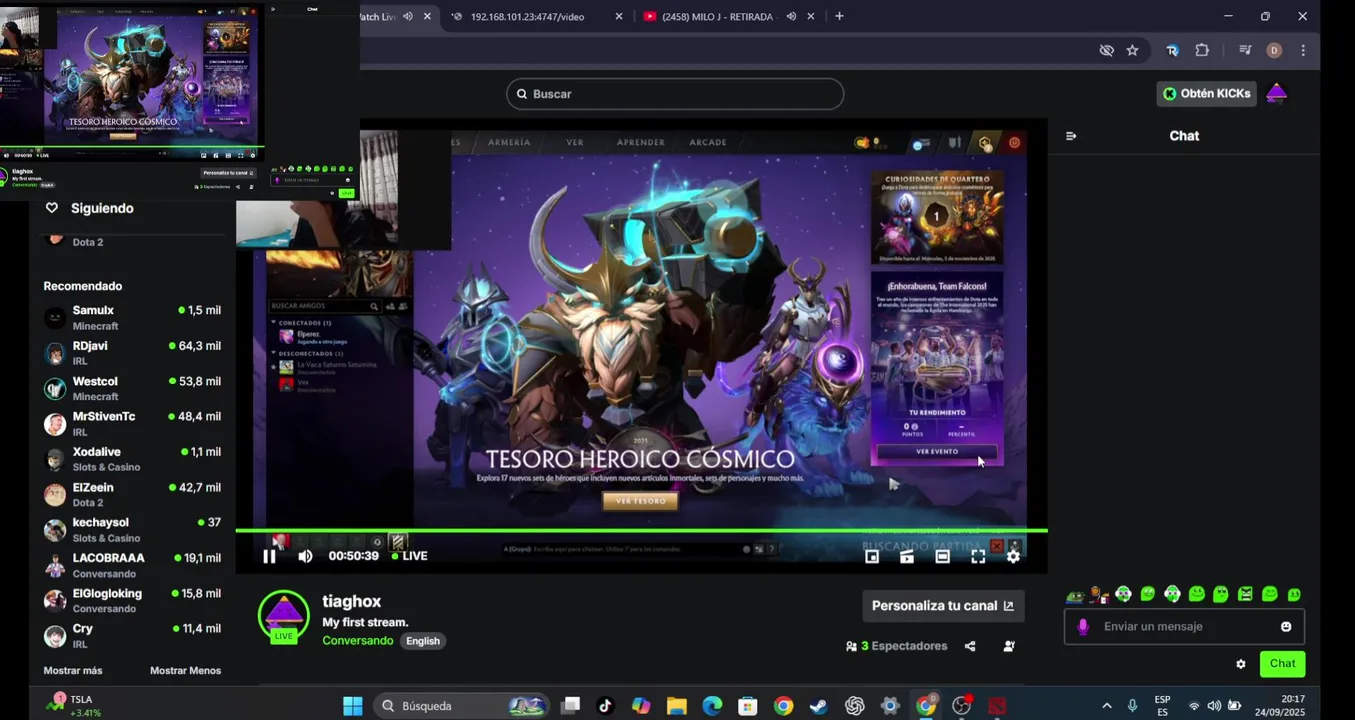This screenshot has width=1355, height=720.
Task: Click Mostrar más in the sidebar
Action: pos(73,671)
